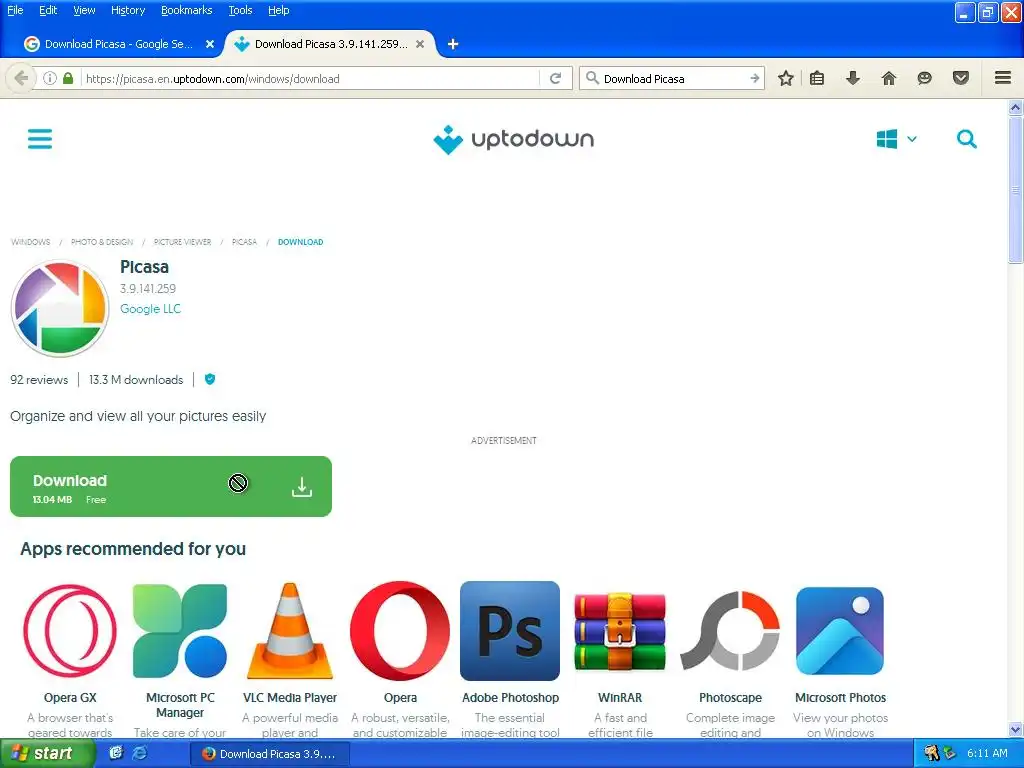Click the taskbar clock 6:11 AM
This screenshot has width=1024, height=768.
[x=987, y=753]
